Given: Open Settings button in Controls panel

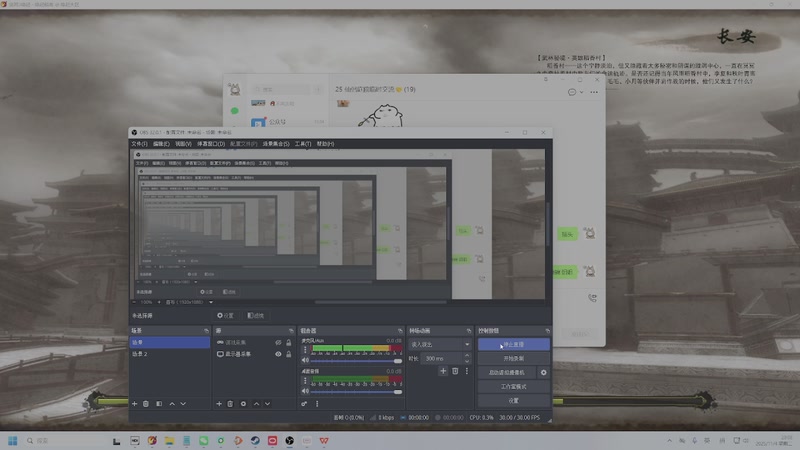Looking at the screenshot, I should 514,401.
